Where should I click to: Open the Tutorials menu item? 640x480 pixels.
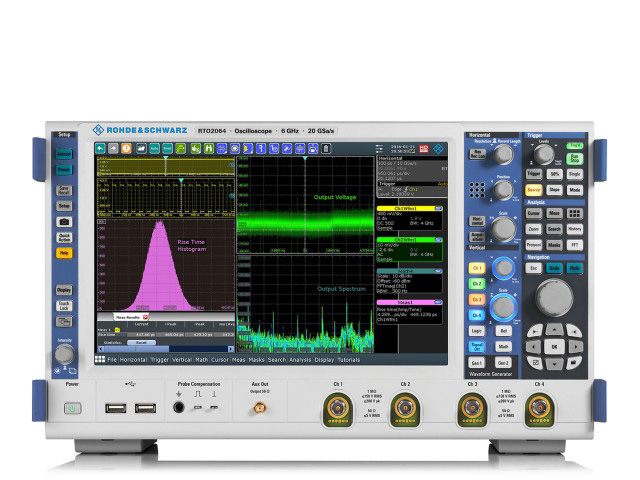(x=349, y=359)
